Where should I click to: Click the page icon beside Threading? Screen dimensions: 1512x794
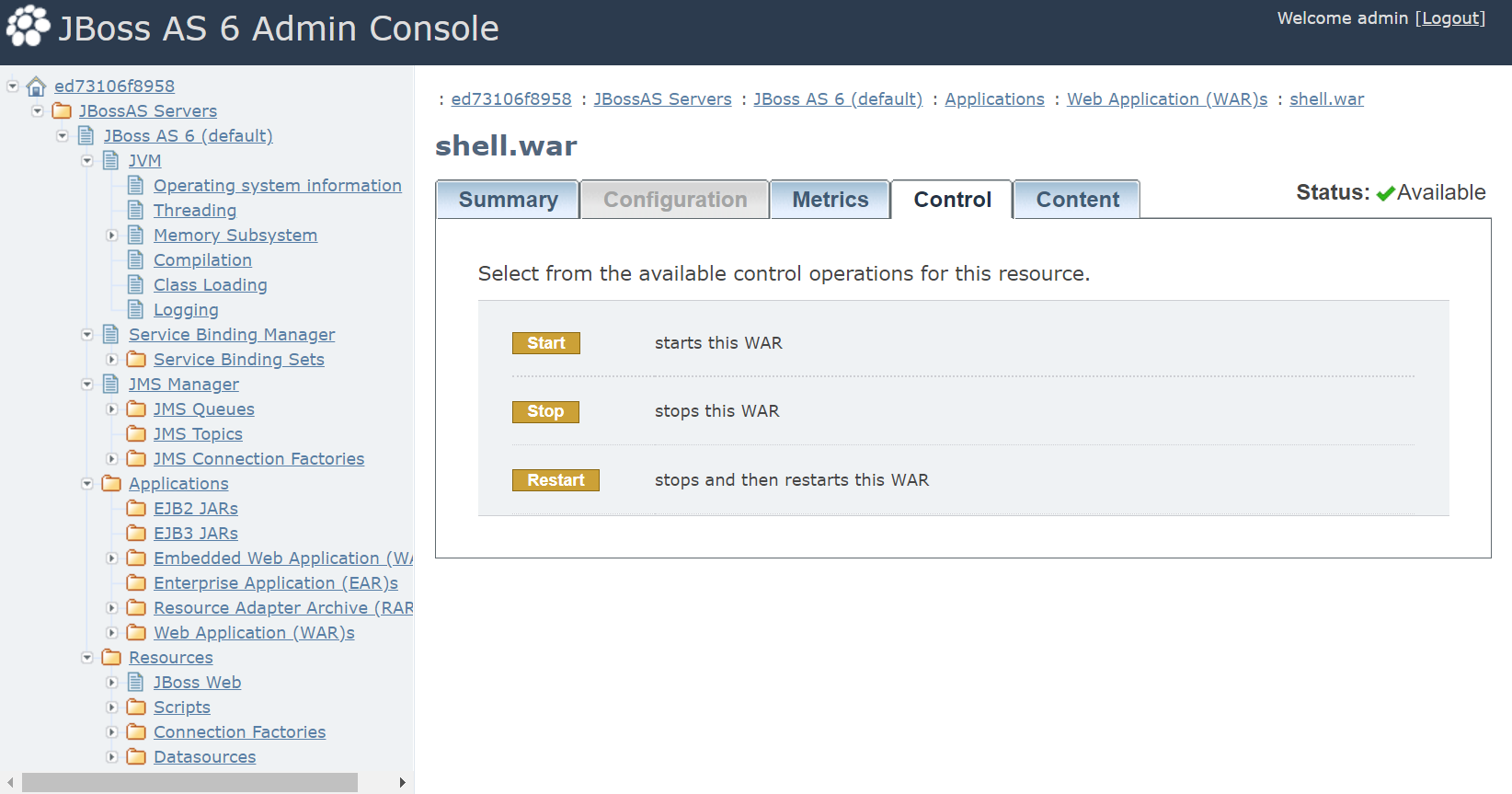pos(136,211)
